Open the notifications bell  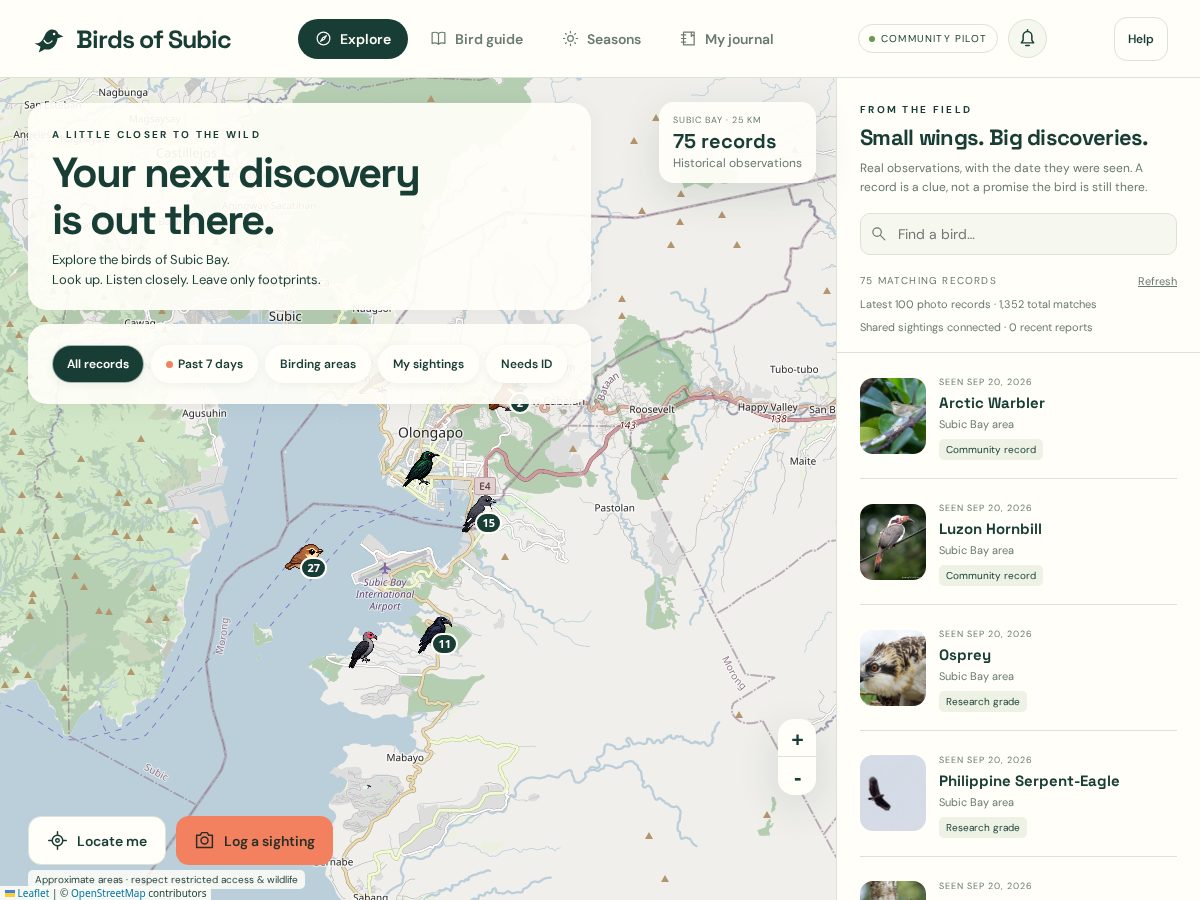coord(1027,39)
